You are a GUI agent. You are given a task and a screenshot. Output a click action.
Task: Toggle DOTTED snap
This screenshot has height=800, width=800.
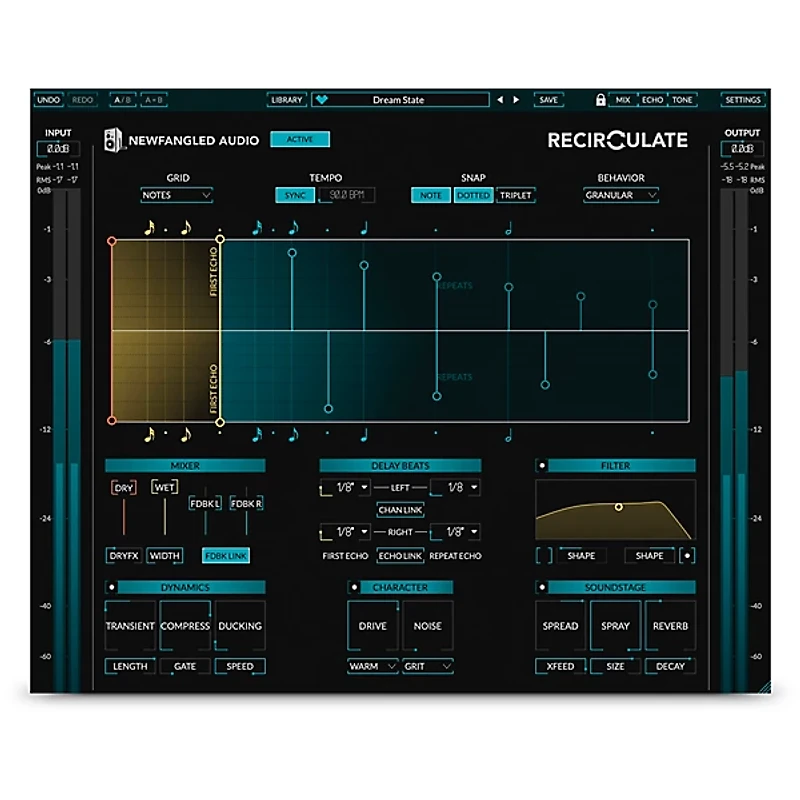(x=473, y=195)
